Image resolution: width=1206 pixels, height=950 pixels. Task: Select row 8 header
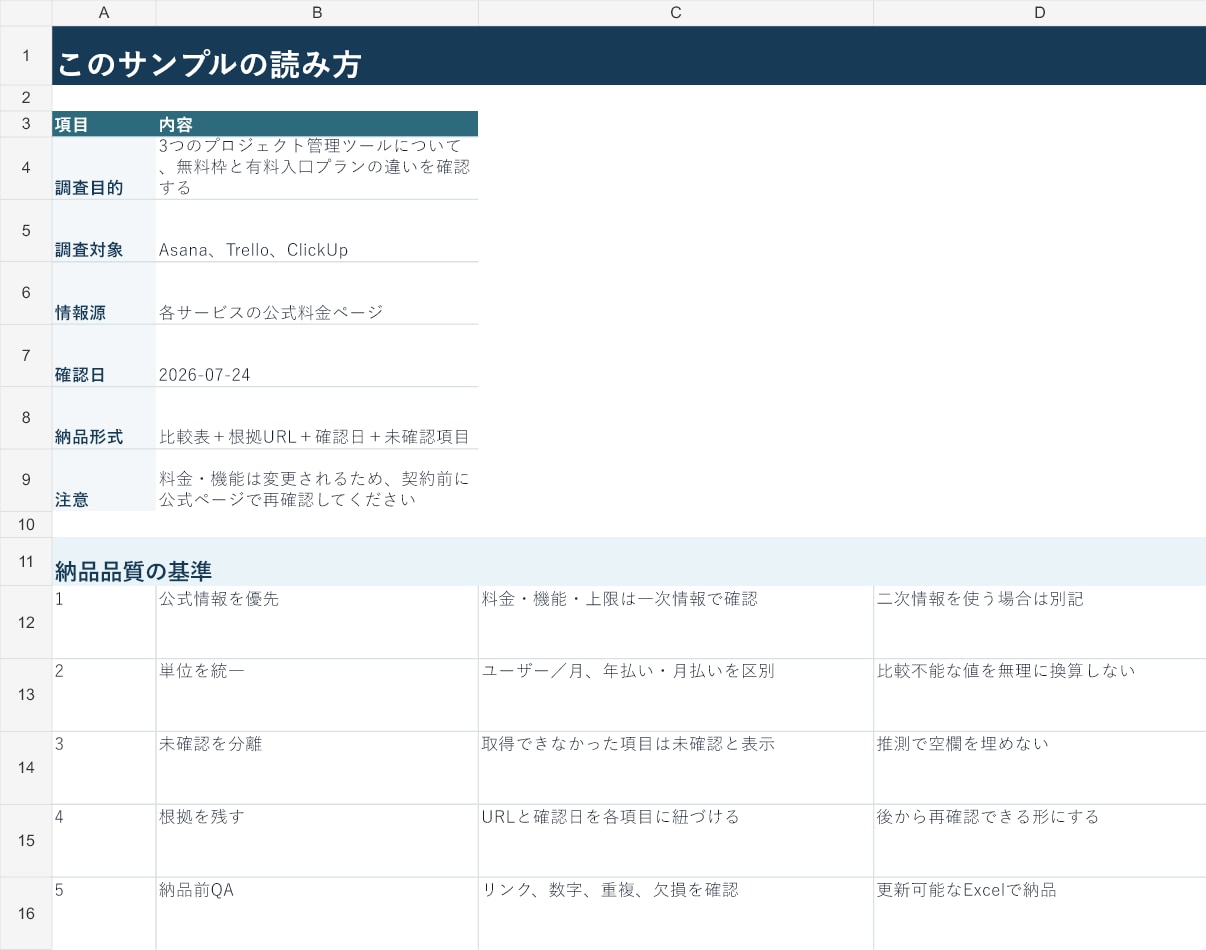[x=26, y=418]
